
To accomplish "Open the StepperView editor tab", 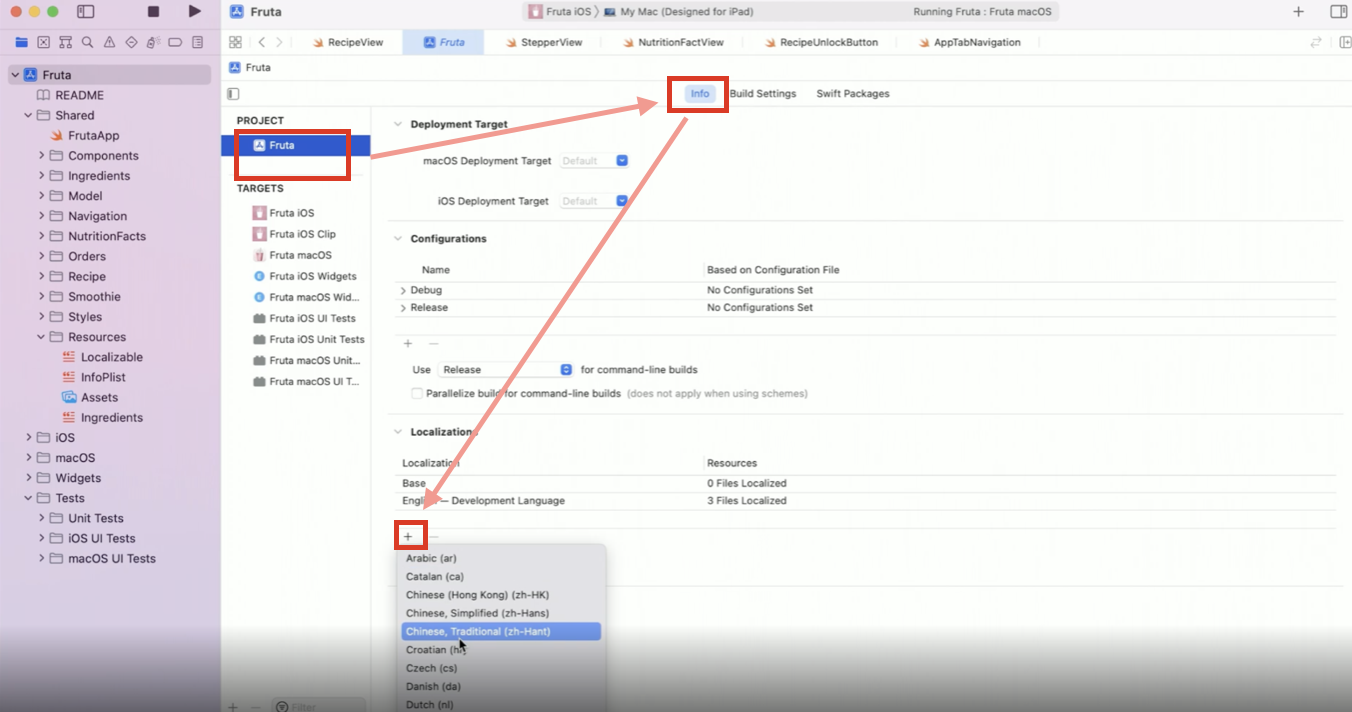I will 543,42.
